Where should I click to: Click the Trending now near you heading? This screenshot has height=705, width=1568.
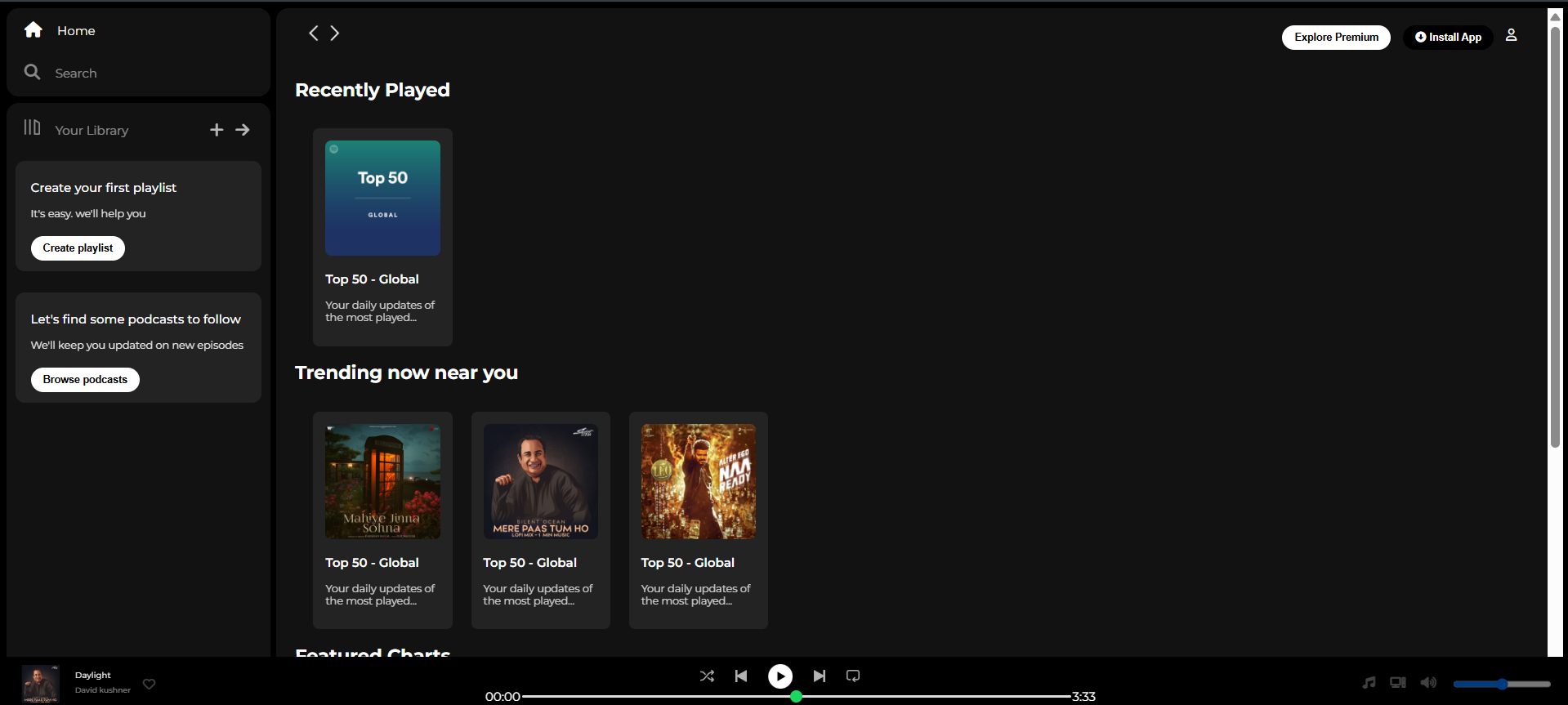[x=406, y=373]
